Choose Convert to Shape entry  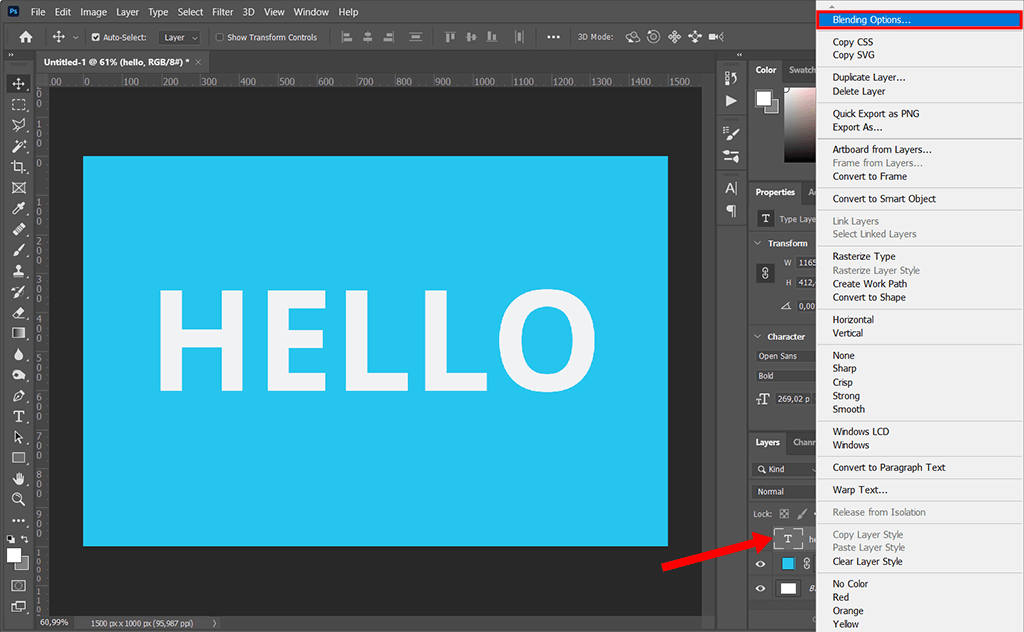[869, 297]
